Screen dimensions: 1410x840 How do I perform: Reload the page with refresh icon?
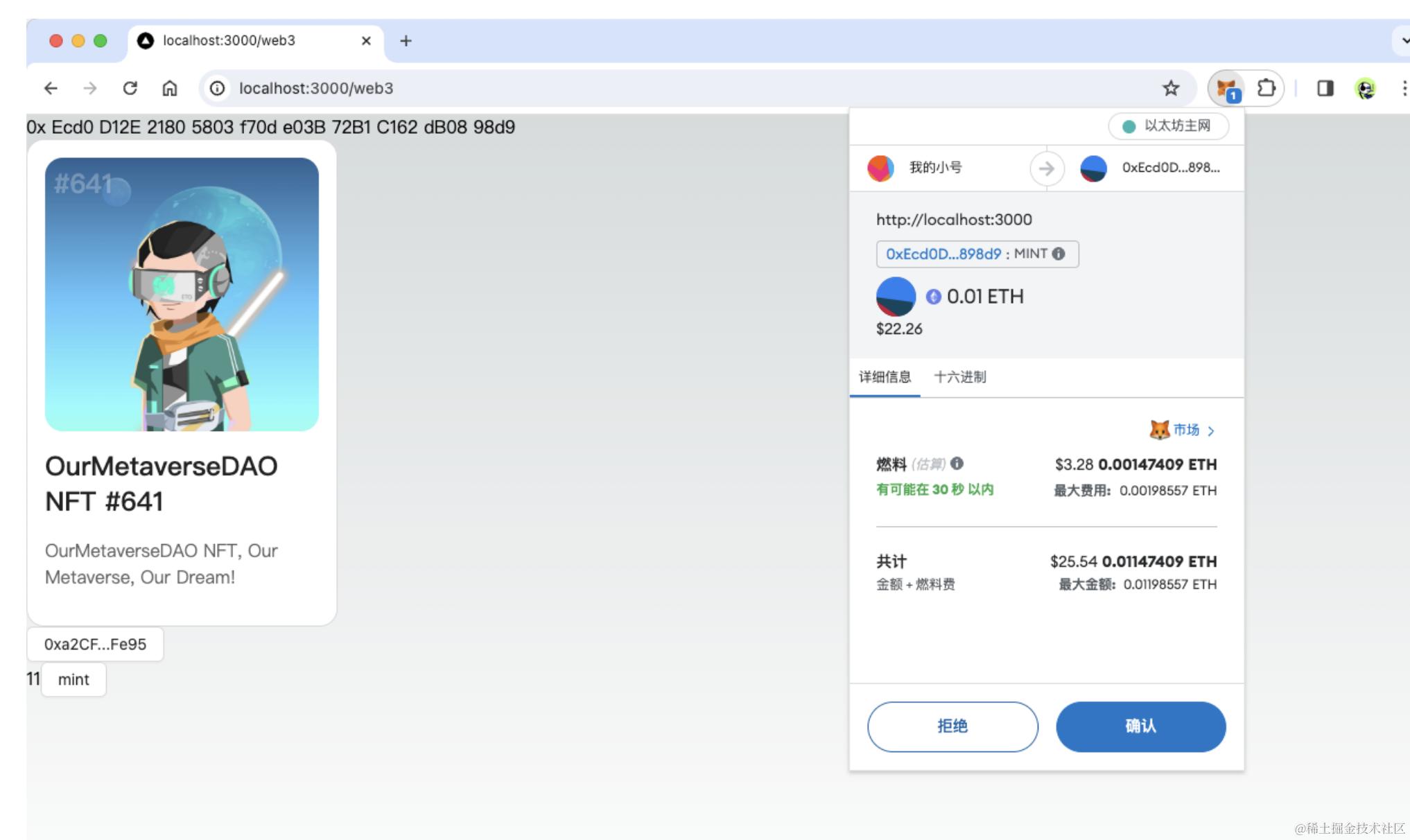point(130,89)
